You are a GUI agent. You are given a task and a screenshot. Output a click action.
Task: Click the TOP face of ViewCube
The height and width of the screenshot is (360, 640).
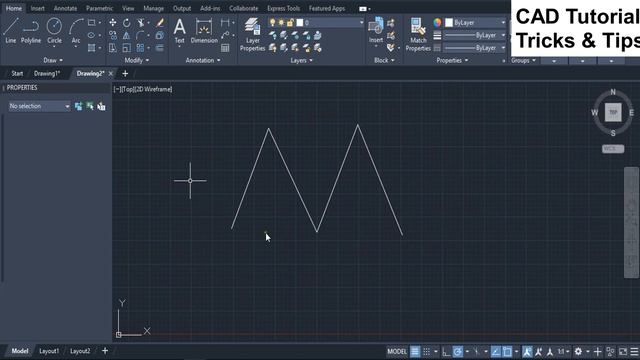click(x=613, y=112)
